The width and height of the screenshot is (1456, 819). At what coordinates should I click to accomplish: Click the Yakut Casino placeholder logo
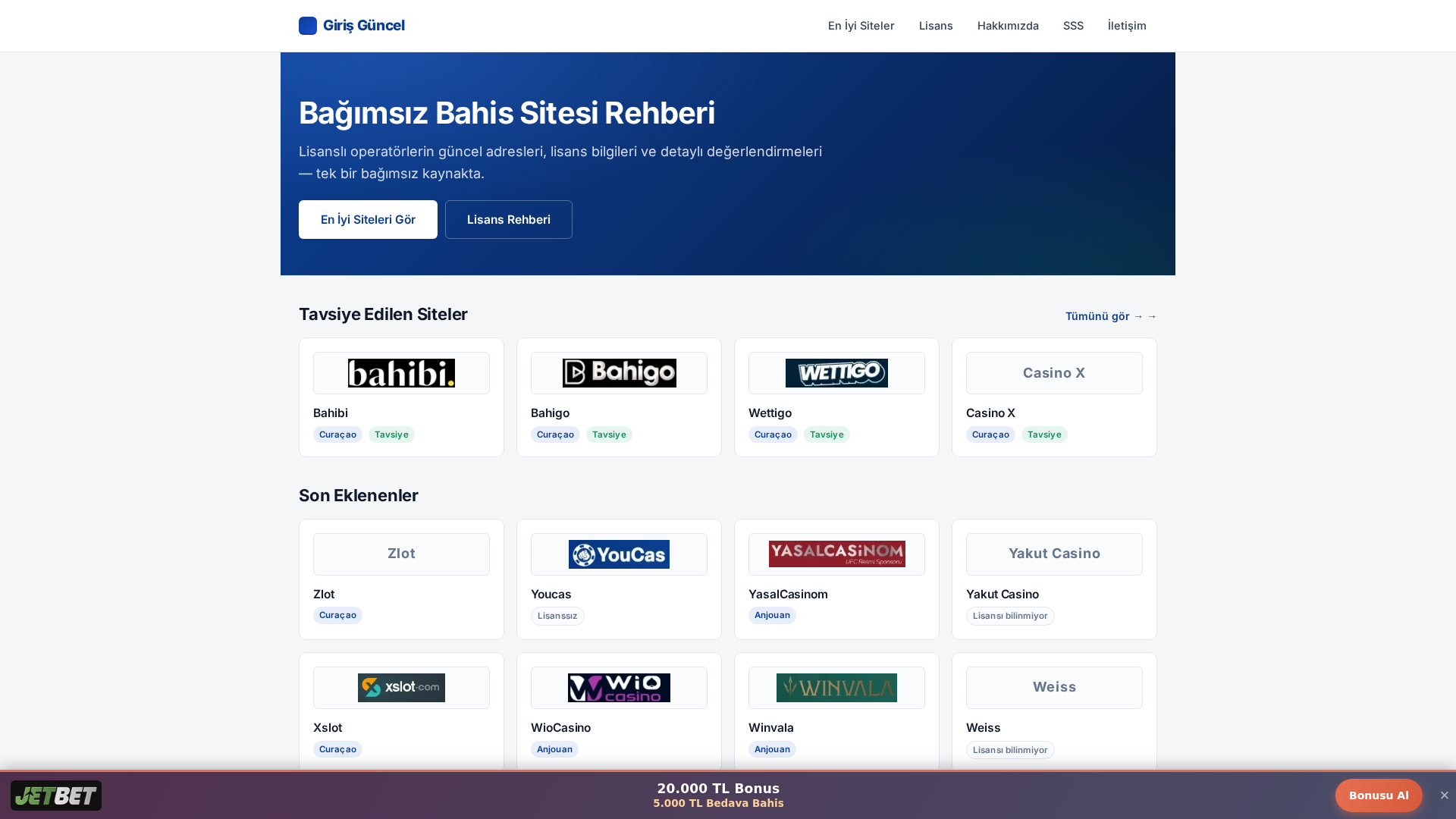click(x=1054, y=554)
